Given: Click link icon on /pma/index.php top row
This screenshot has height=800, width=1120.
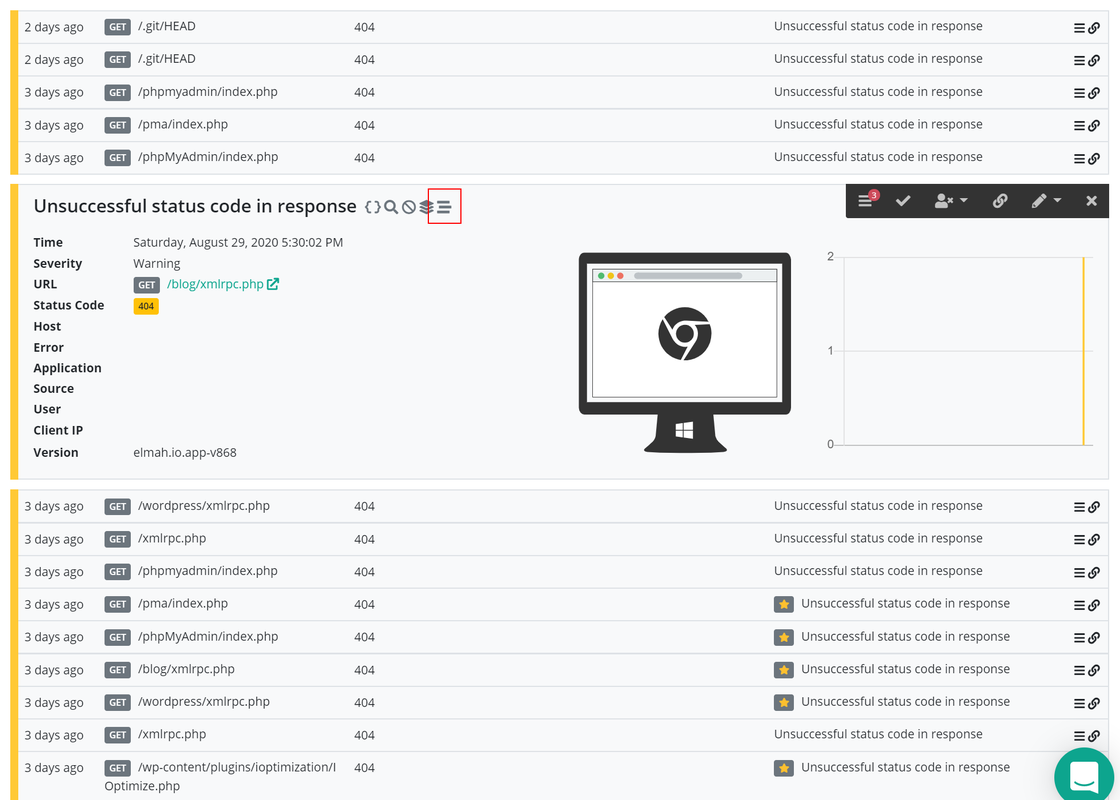Looking at the screenshot, I should (1094, 126).
